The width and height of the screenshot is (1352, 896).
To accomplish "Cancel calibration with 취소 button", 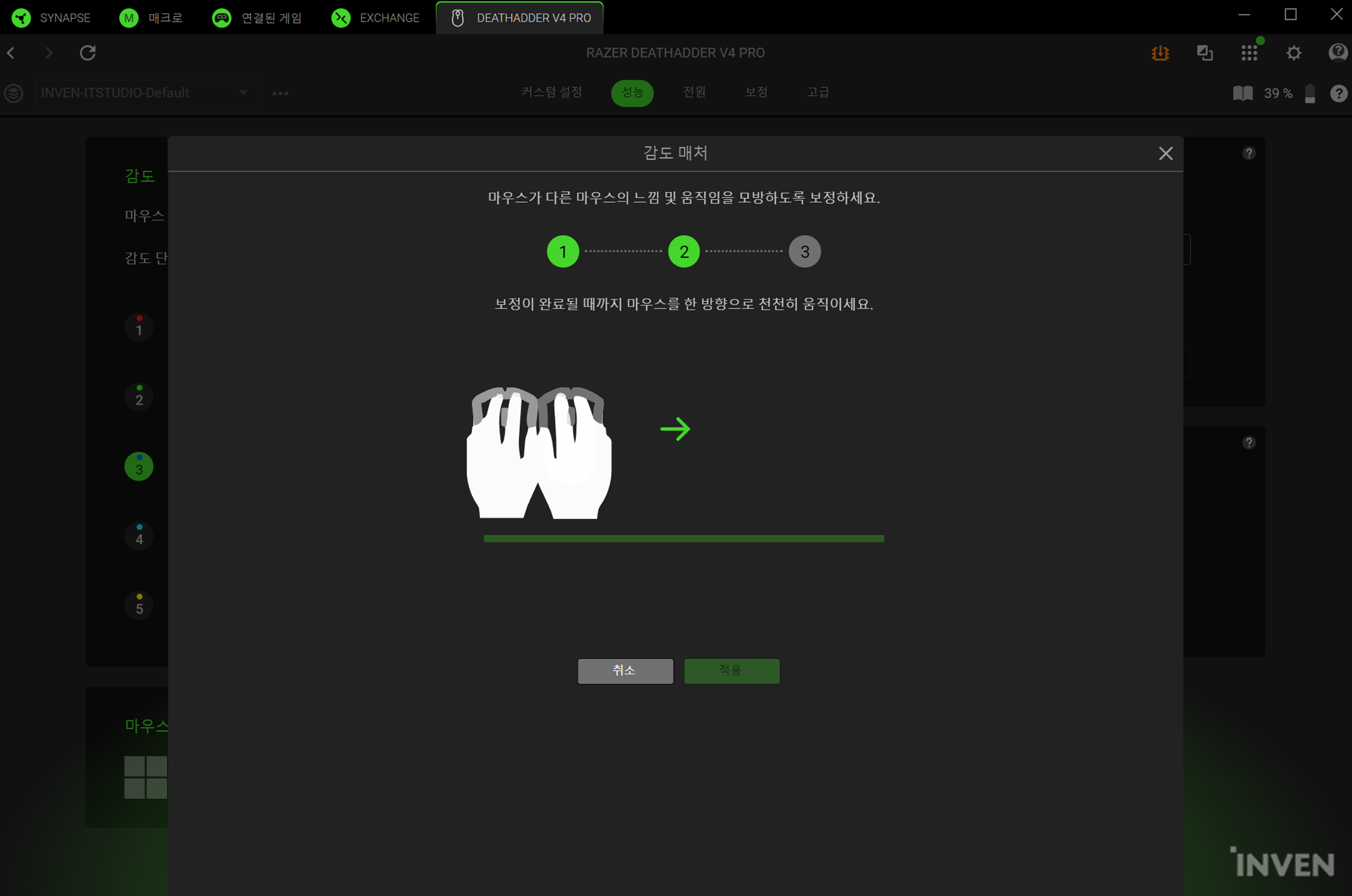I will [x=625, y=670].
